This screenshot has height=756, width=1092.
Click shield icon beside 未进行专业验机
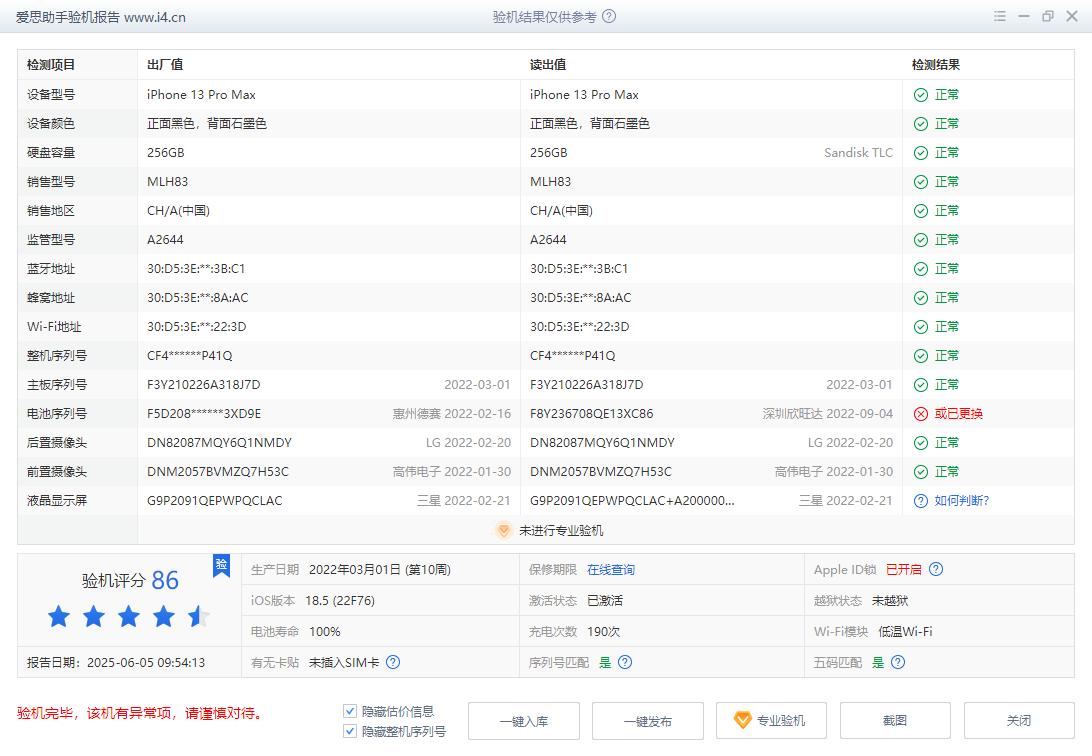[x=504, y=531]
